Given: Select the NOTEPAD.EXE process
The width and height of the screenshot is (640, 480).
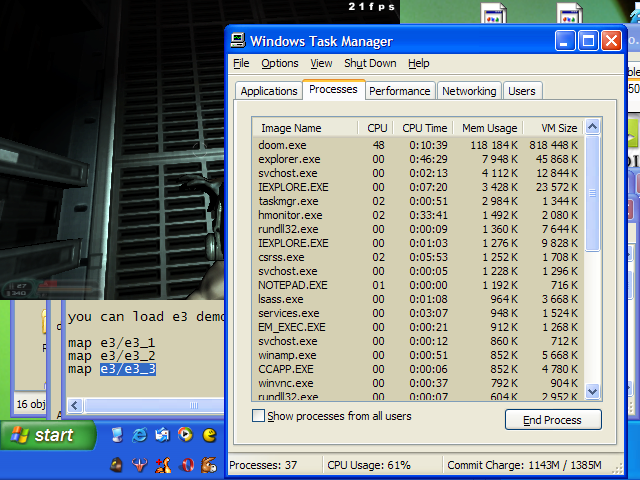Looking at the screenshot, I should click(418, 285).
